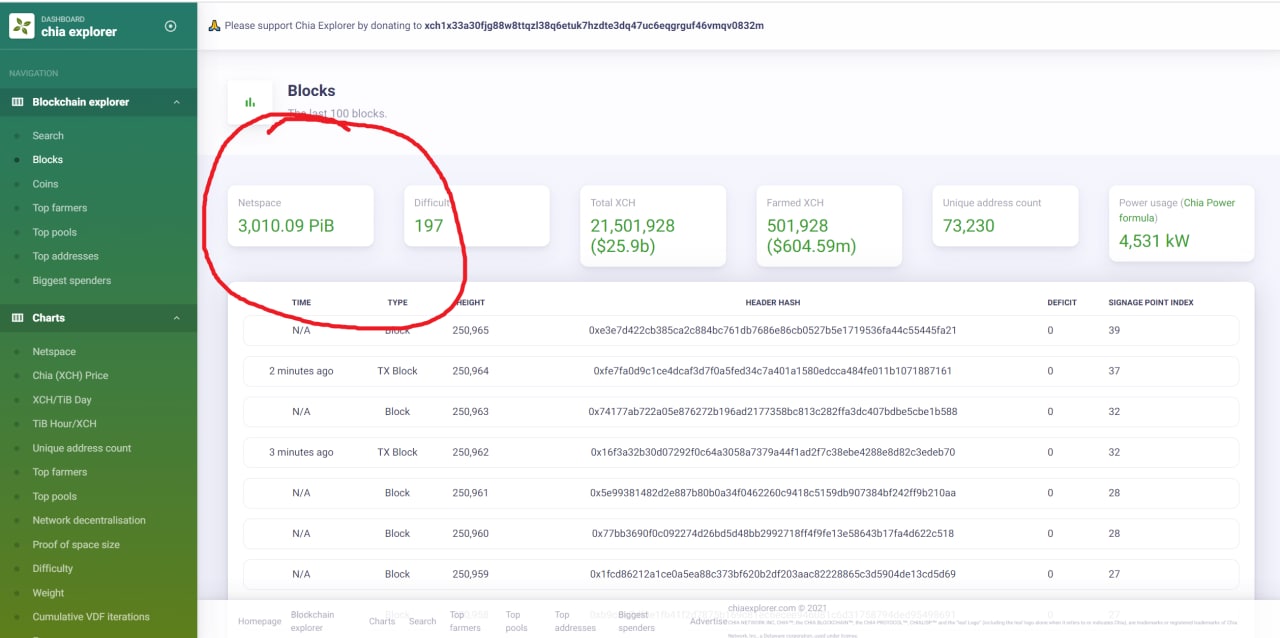Open Unique address count chart in sidebar

click(82, 448)
